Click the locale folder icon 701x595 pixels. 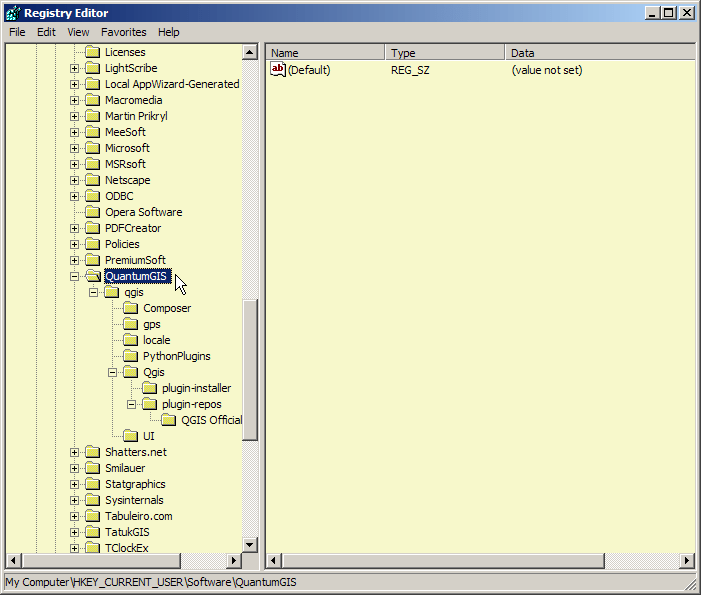[x=131, y=340]
